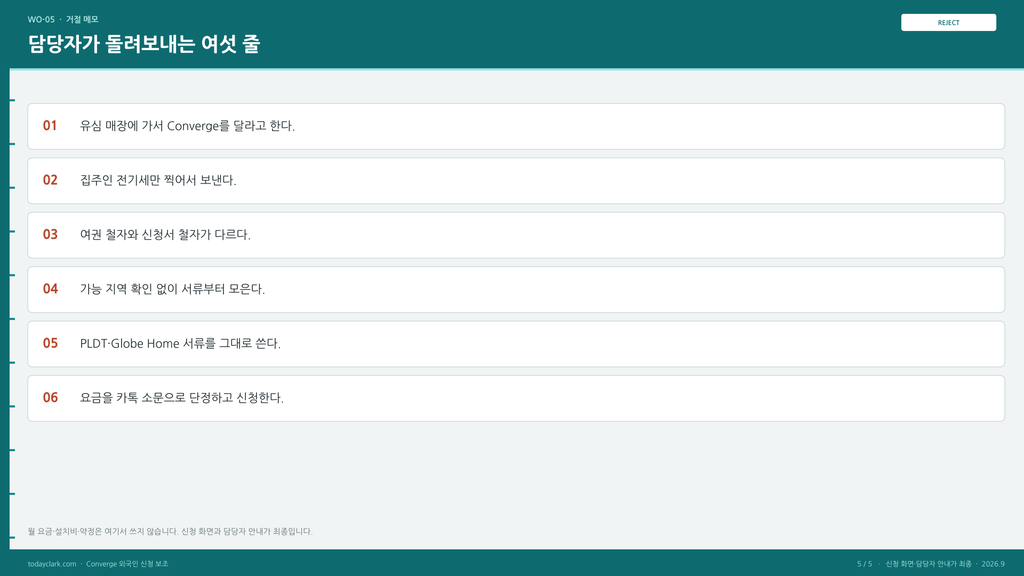Select row 03 about passport spelling mismatch
The image size is (1024, 576).
(516, 234)
